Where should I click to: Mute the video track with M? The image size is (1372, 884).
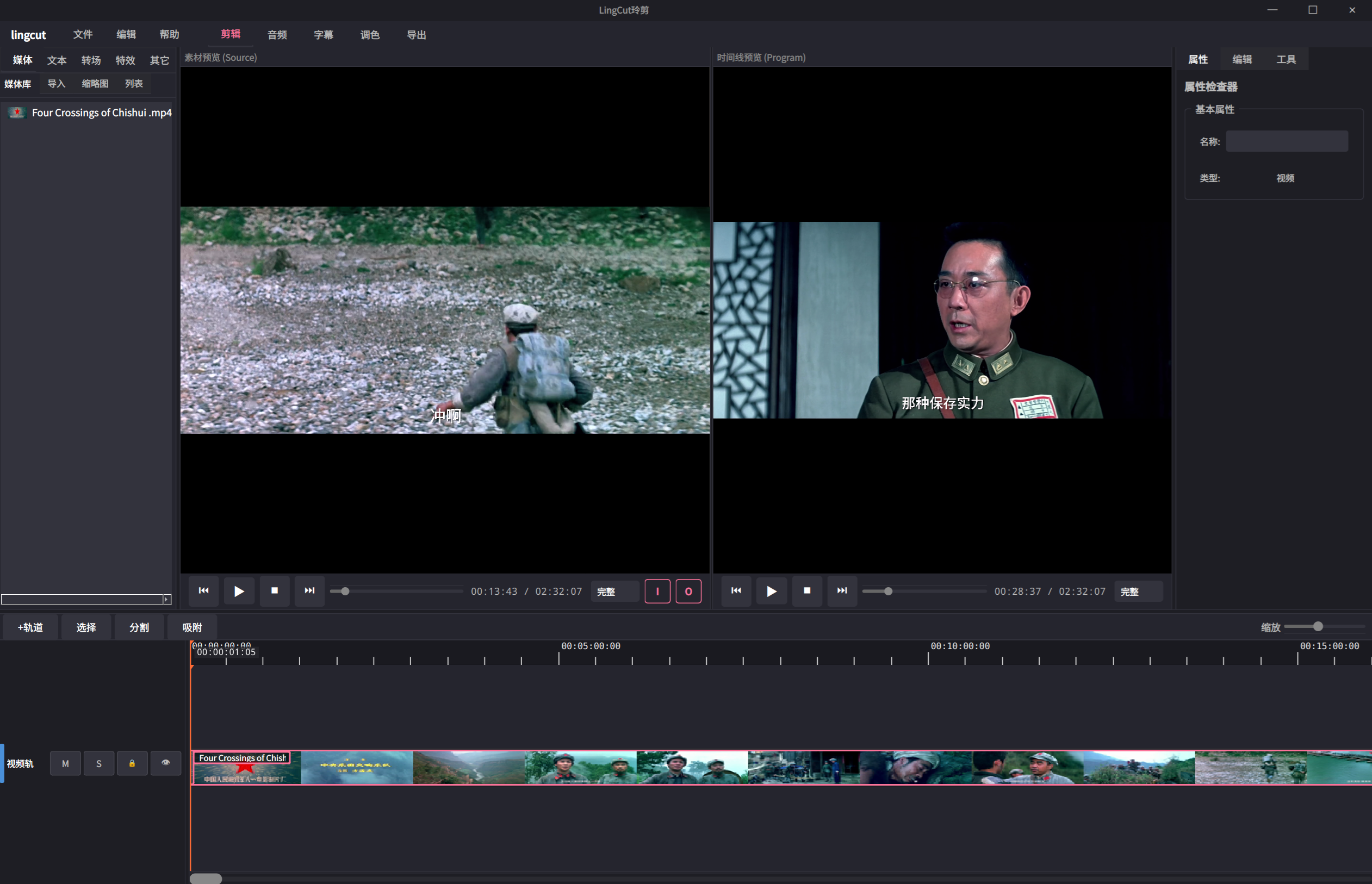pos(65,763)
